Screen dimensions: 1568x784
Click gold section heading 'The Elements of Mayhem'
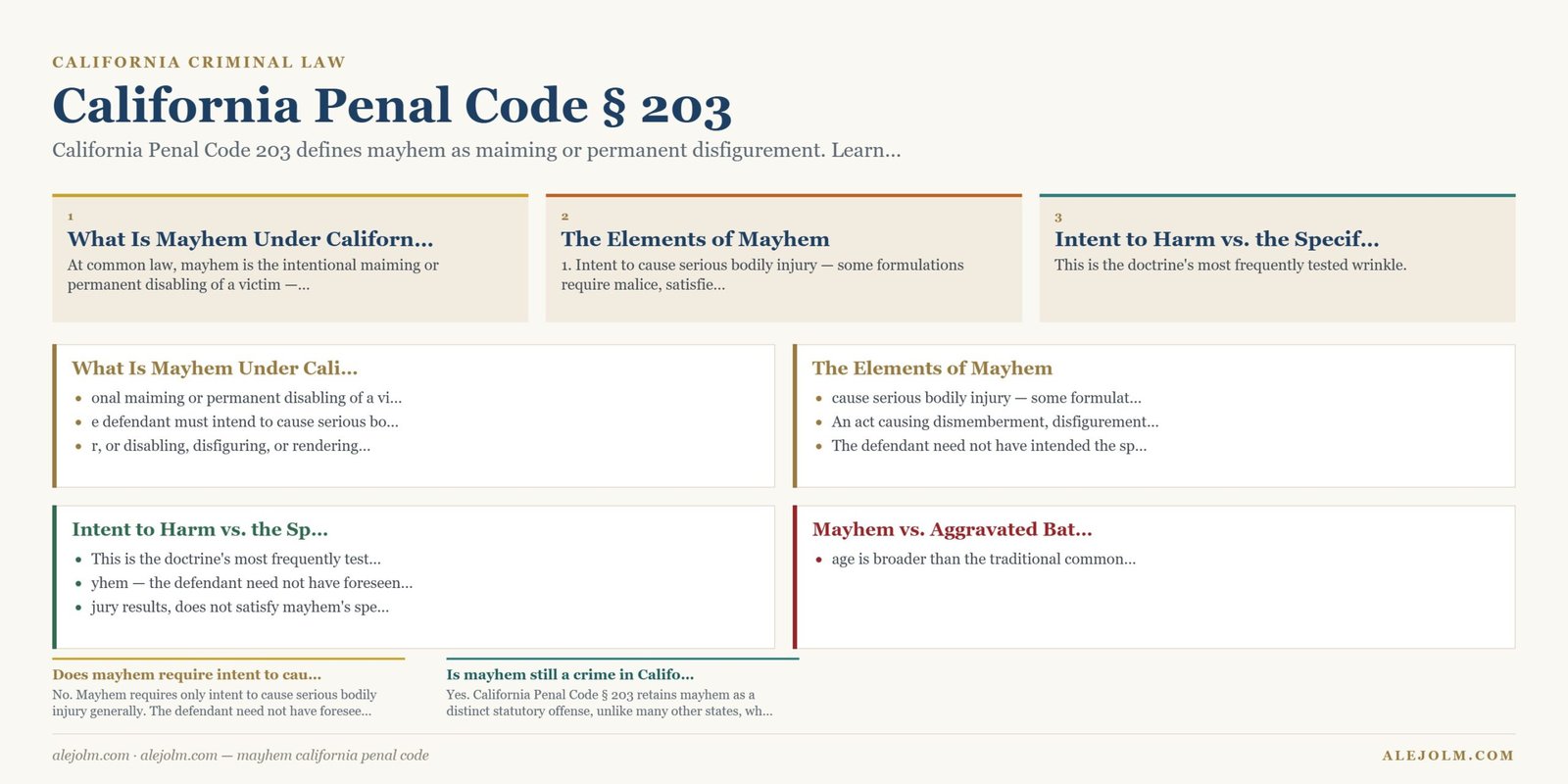[x=932, y=368]
